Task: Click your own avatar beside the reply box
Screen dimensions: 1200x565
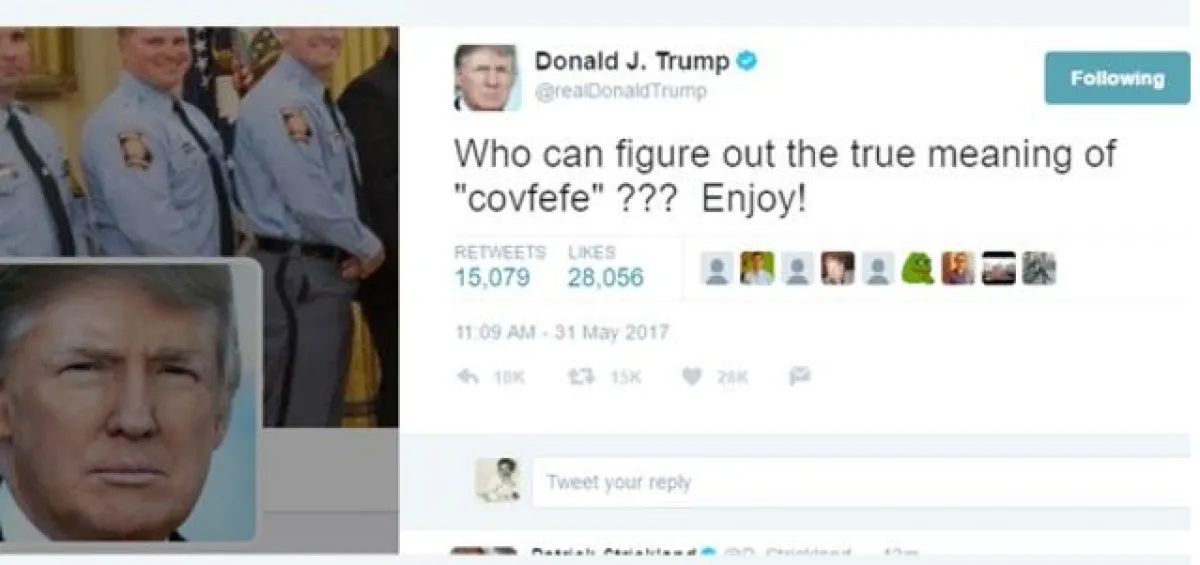Action: point(497,481)
